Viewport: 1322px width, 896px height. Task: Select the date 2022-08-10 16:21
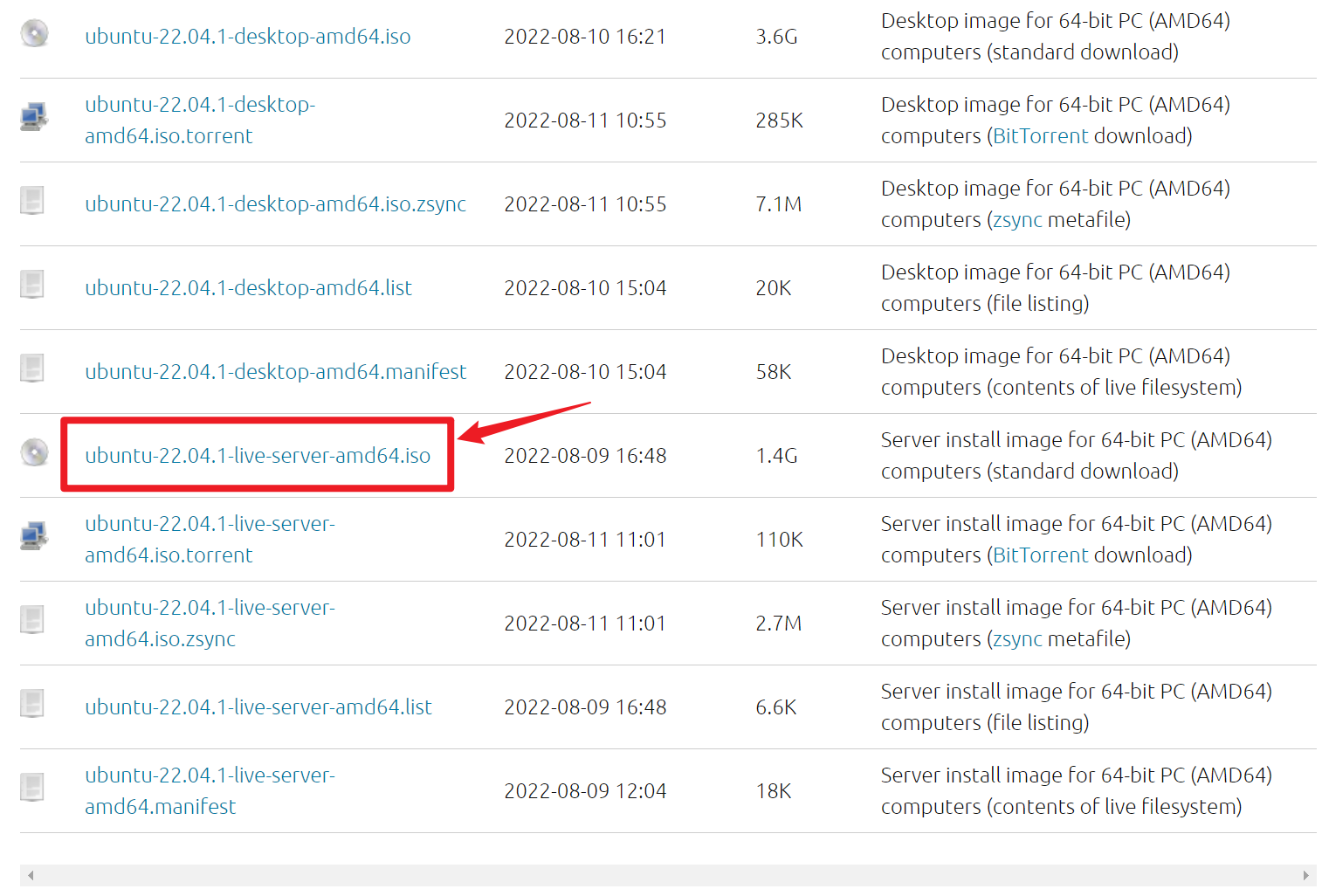585,37
